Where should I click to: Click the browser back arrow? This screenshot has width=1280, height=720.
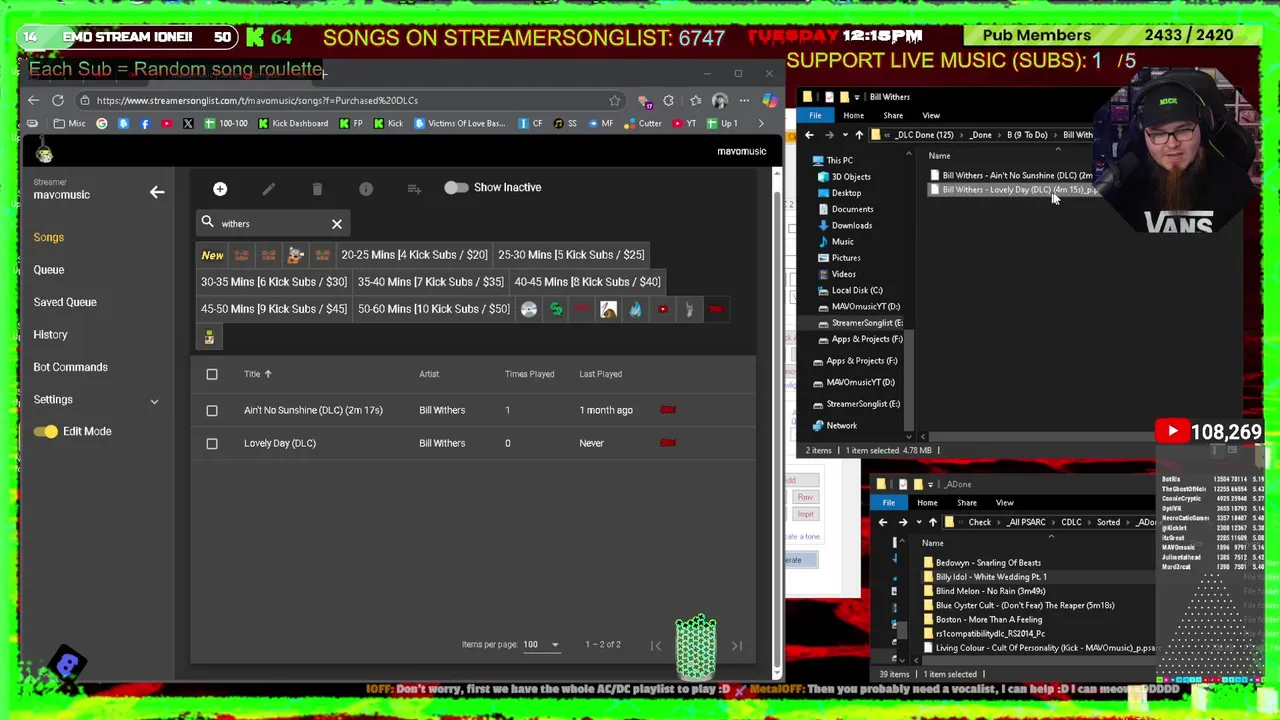tap(33, 100)
